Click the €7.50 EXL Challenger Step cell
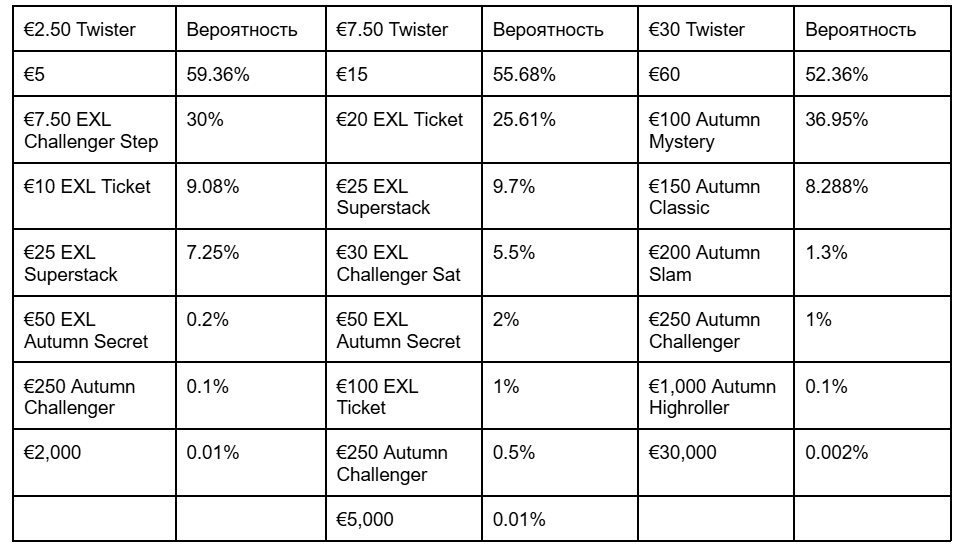 click(93, 131)
